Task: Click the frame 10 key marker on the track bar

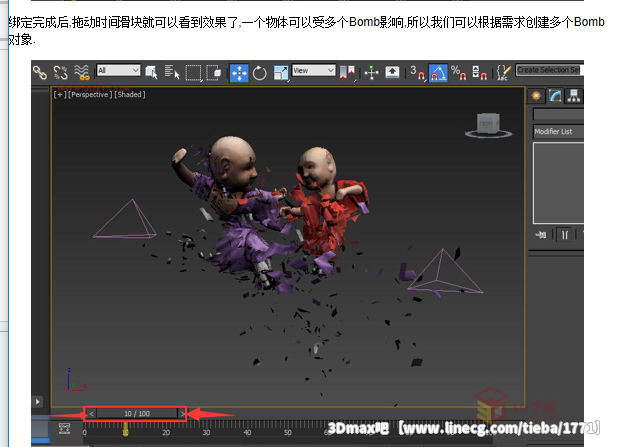Action: (125, 429)
